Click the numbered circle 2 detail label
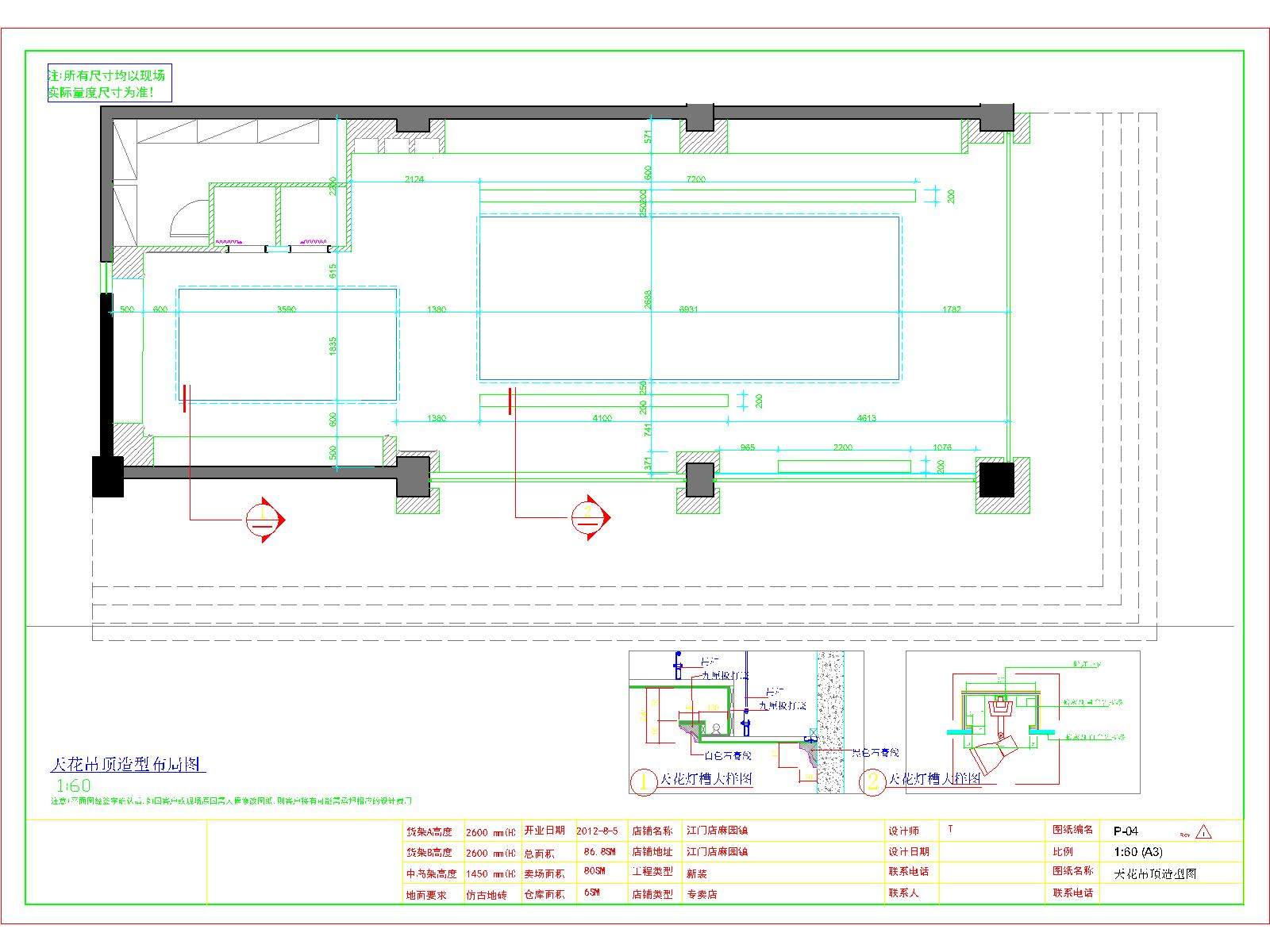Viewport: 1270px width, 952px height. click(873, 781)
